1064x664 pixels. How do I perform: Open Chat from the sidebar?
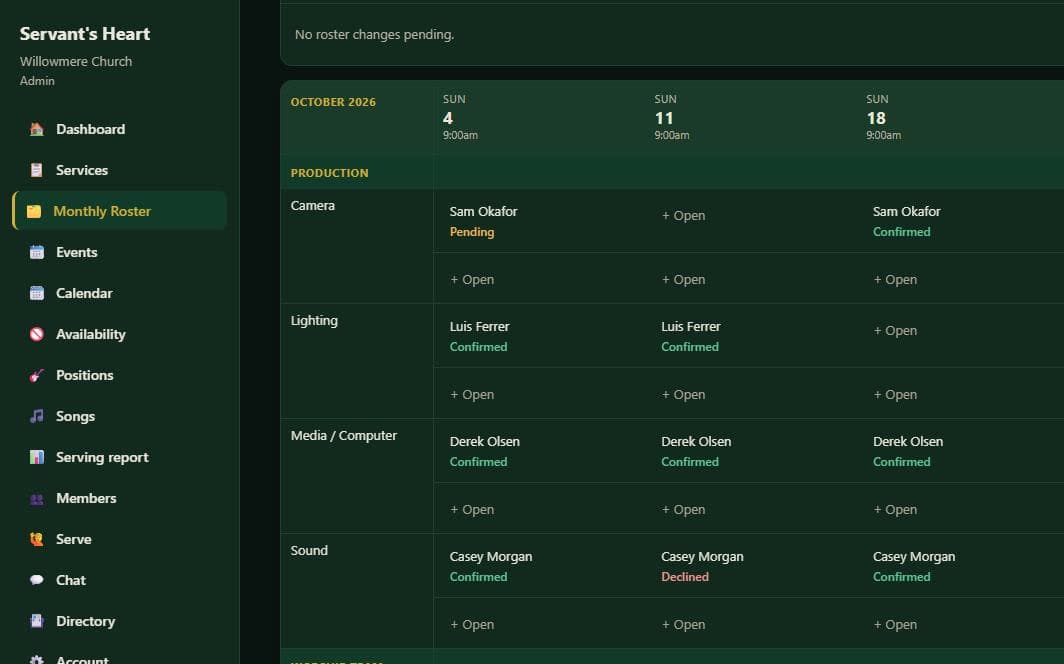pyautogui.click(x=119, y=581)
